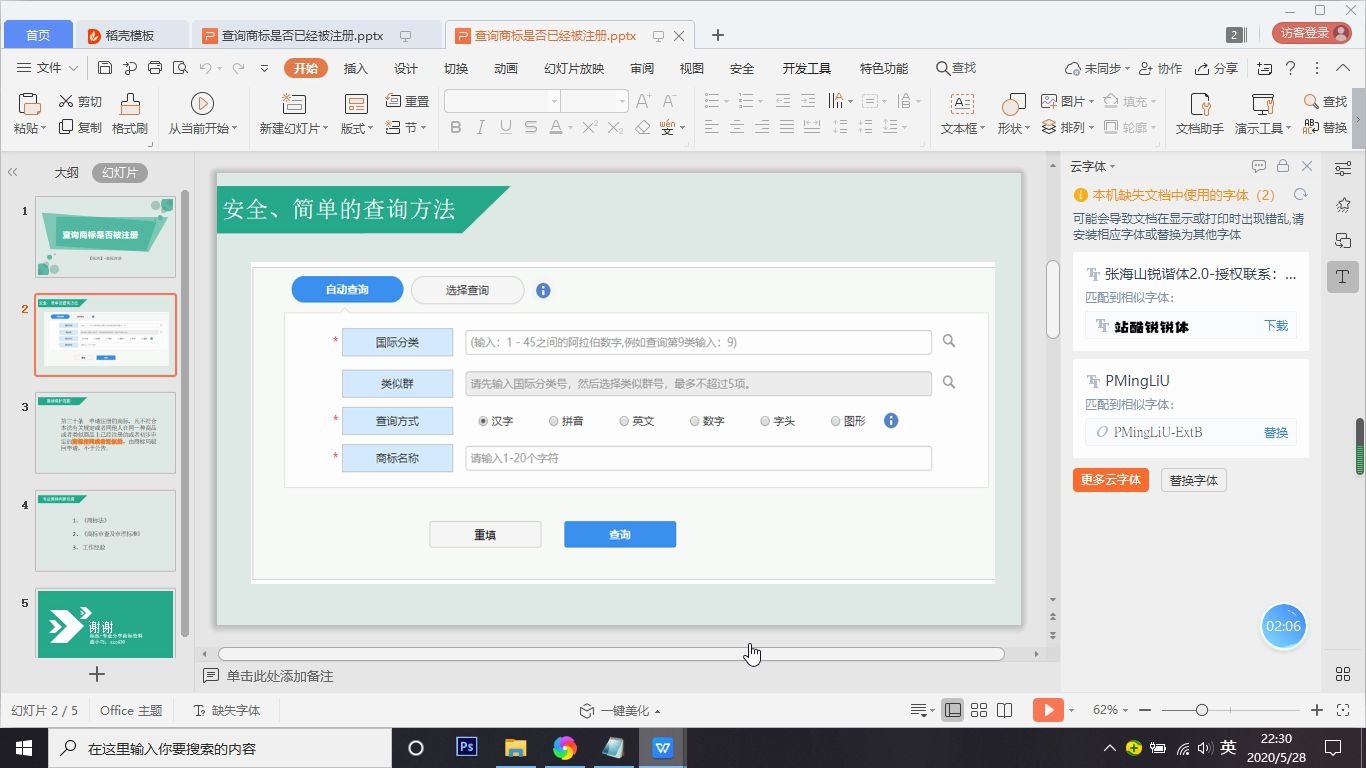The width and height of the screenshot is (1366, 768).
Task: Switch to the 插入 ribbon tab
Action: 355,68
